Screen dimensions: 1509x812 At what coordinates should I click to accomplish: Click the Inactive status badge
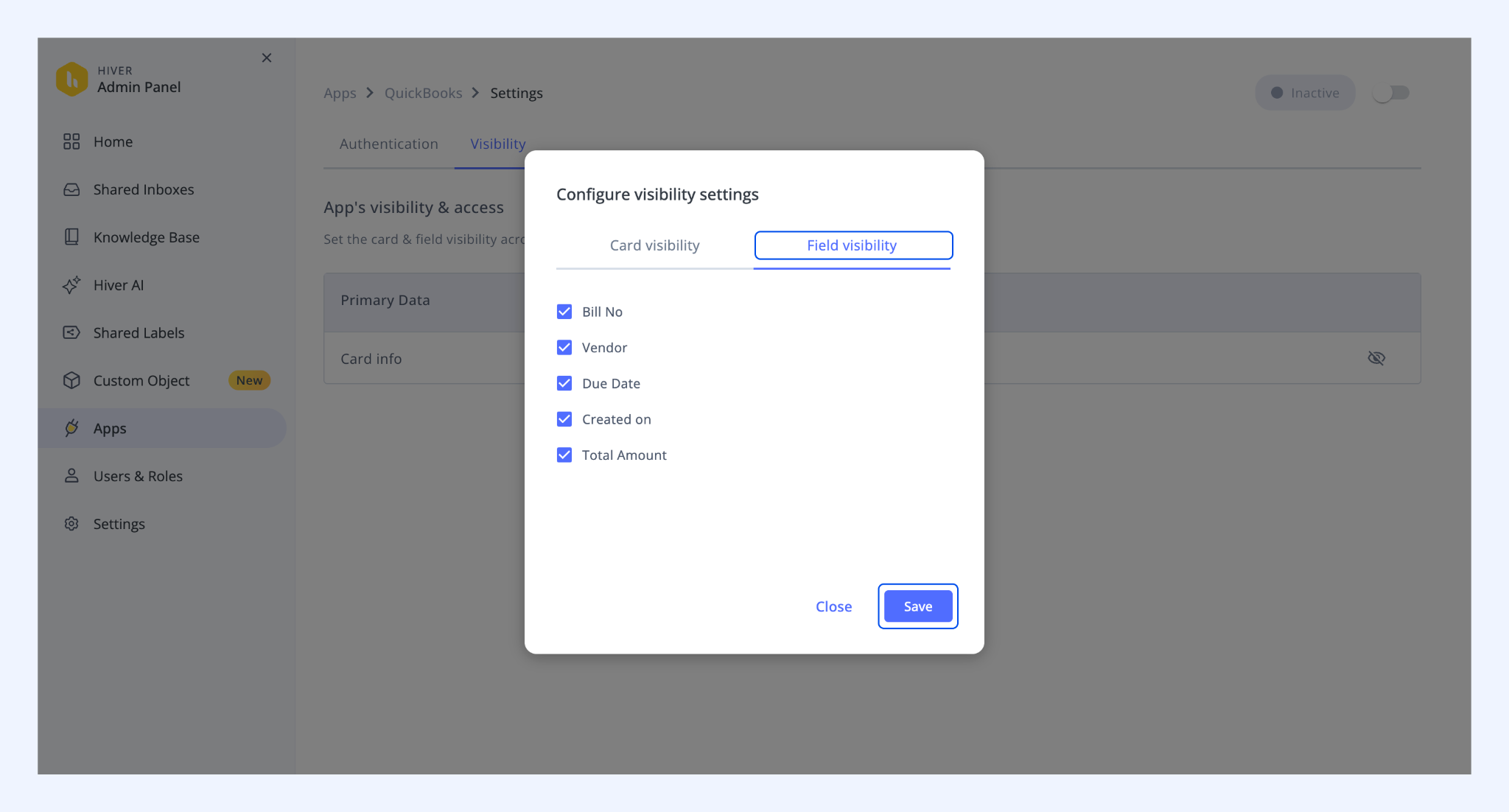1305,93
